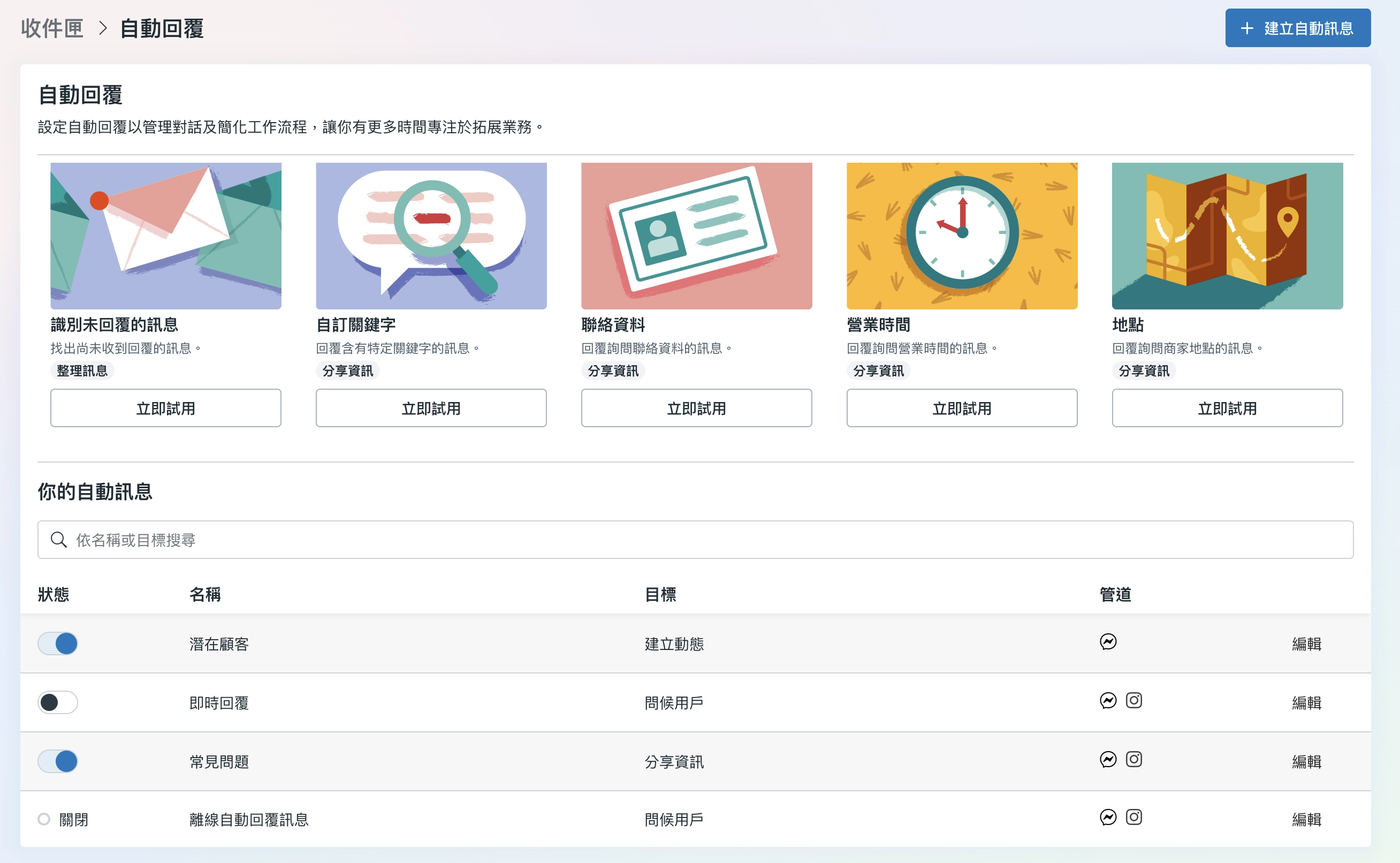Click 問候用戶 goal in 離線自動回覆訊息 row
1400x863 pixels.
coord(674,820)
